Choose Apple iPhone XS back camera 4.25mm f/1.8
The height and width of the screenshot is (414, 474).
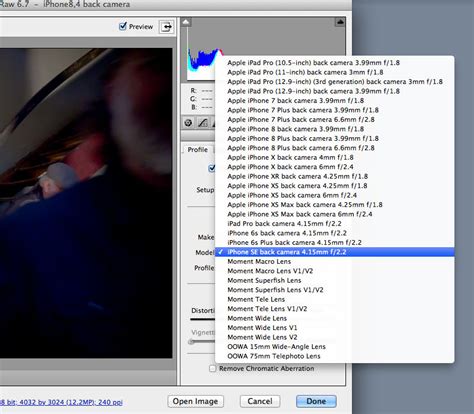[x=335, y=186]
